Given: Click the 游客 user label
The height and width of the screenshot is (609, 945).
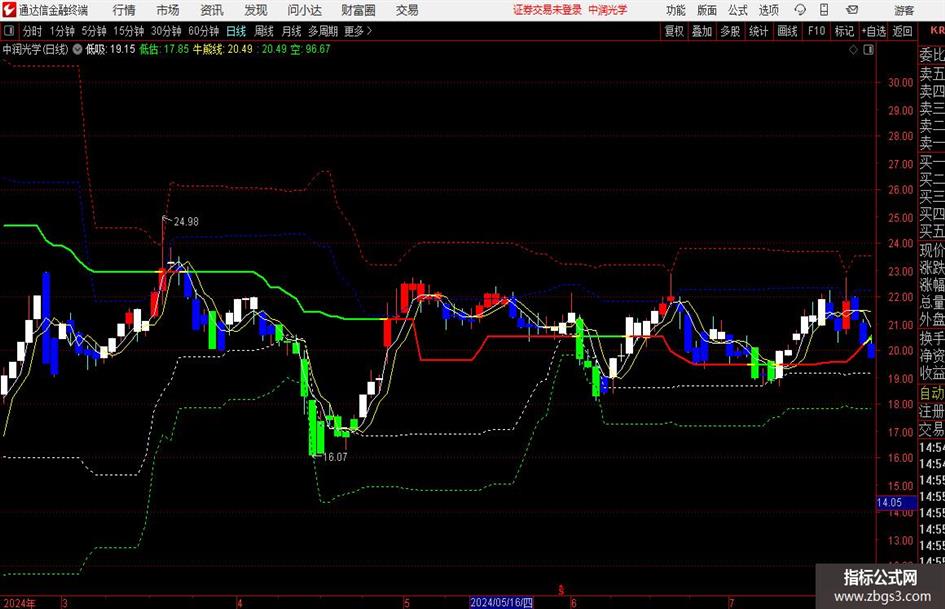Looking at the screenshot, I should click(x=904, y=10).
